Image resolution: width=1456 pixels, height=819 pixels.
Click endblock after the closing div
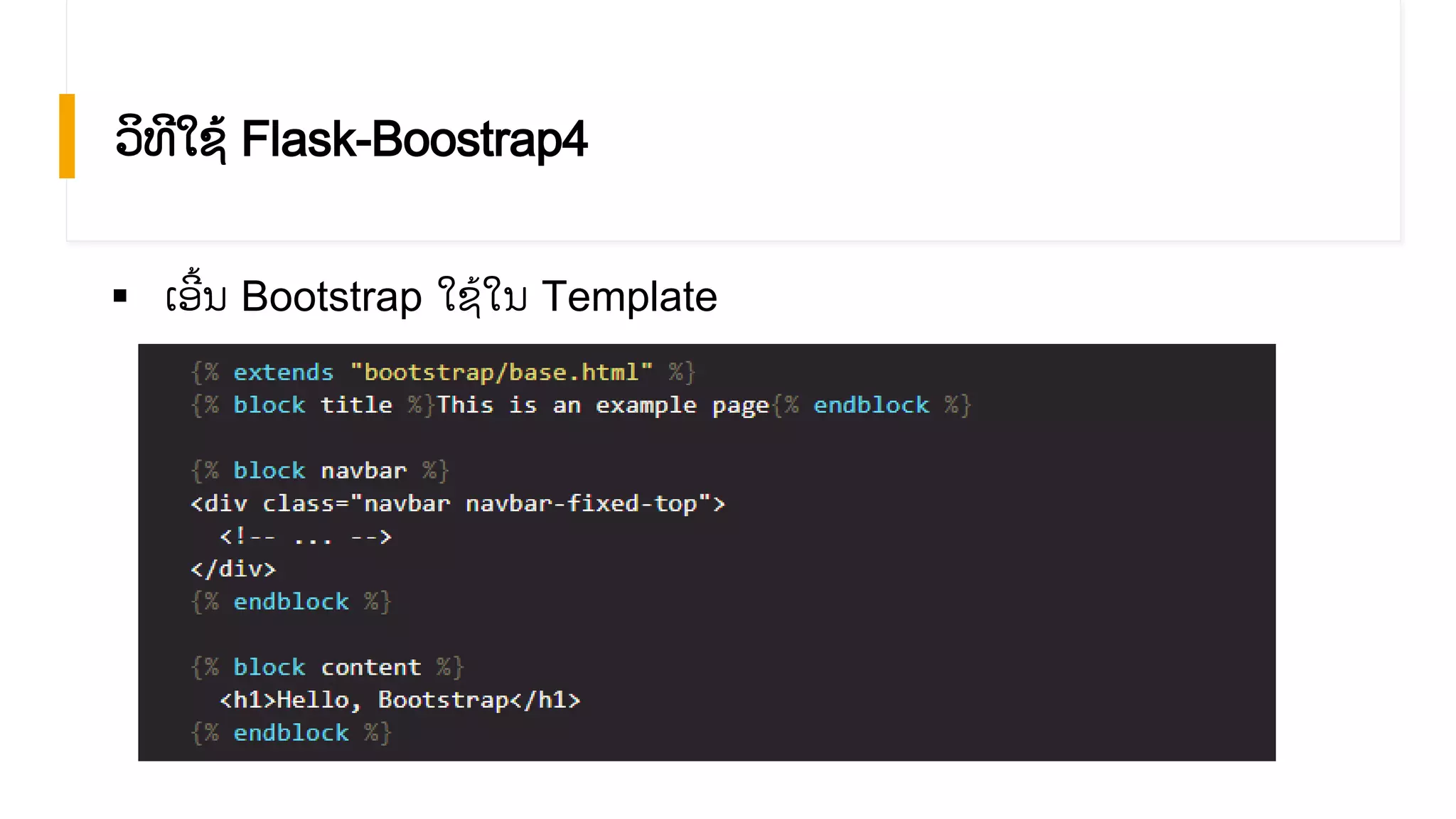tap(291, 602)
